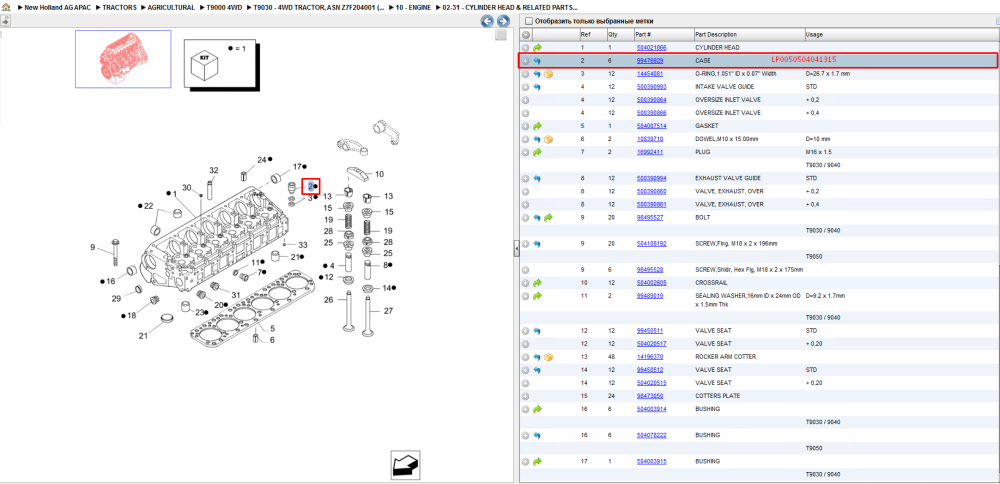Image resolution: width=1000 pixels, height=484 pixels.
Task: Select callout number 5 in the diagram
Action: coord(272,328)
